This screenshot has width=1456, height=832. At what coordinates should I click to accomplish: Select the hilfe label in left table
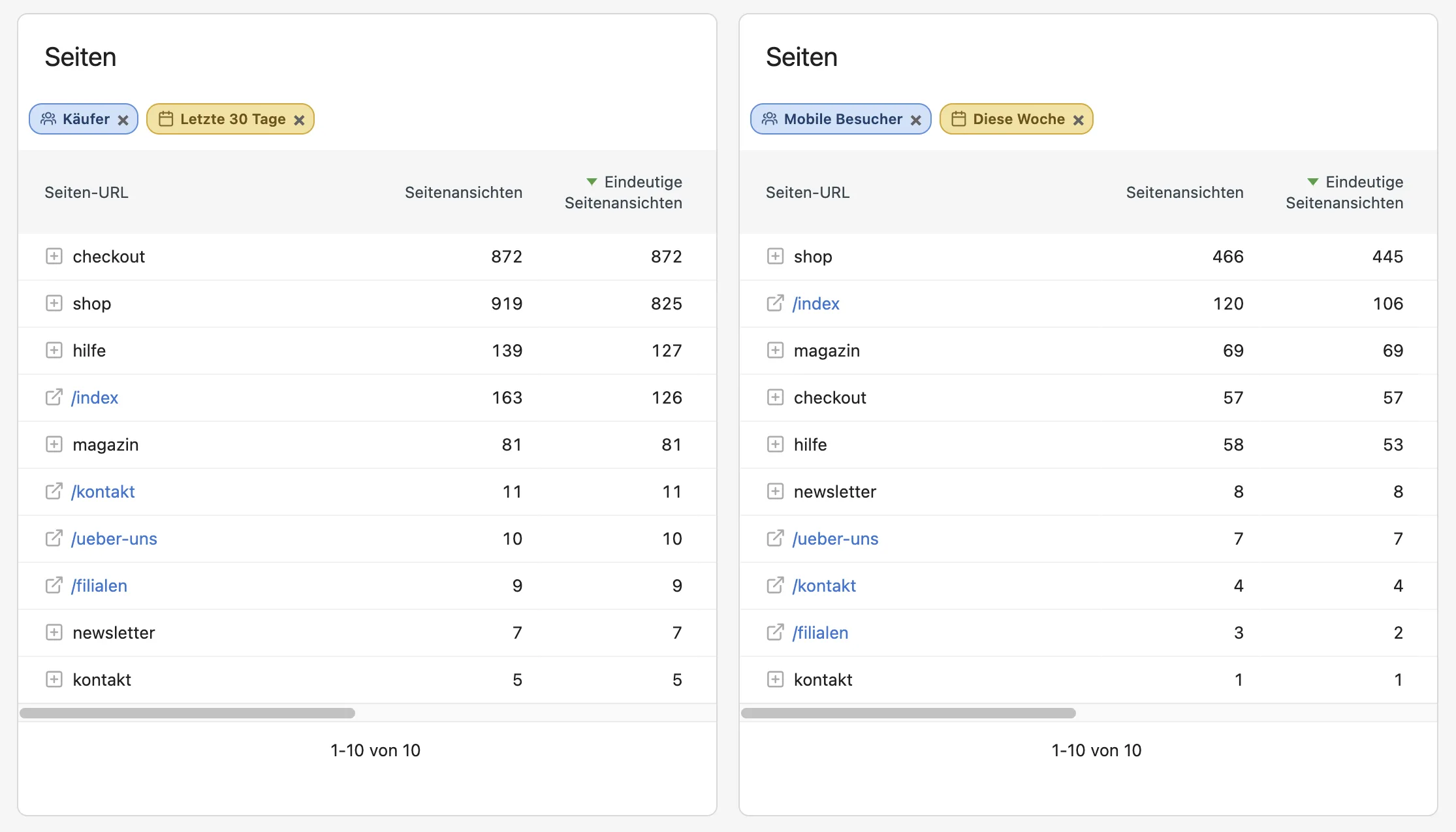pyautogui.click(x=89, y=351)
